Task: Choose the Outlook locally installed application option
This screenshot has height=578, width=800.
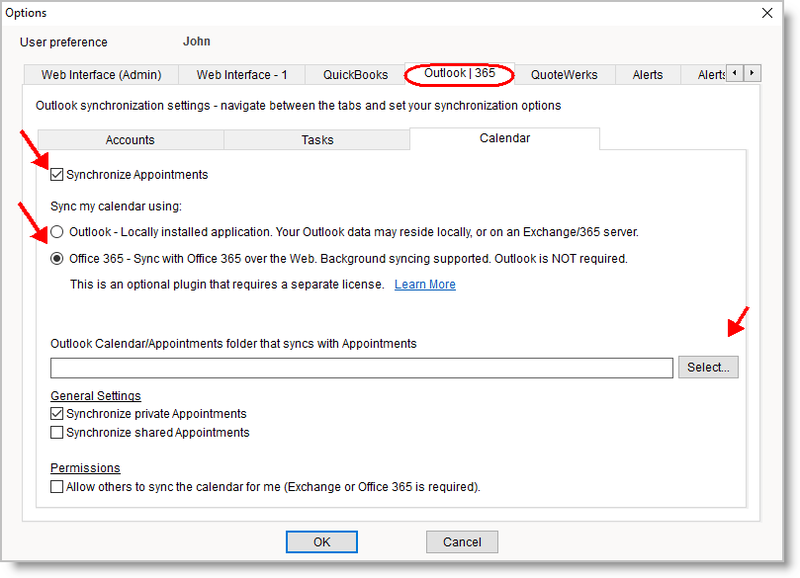Action: (x=58, y=232)
